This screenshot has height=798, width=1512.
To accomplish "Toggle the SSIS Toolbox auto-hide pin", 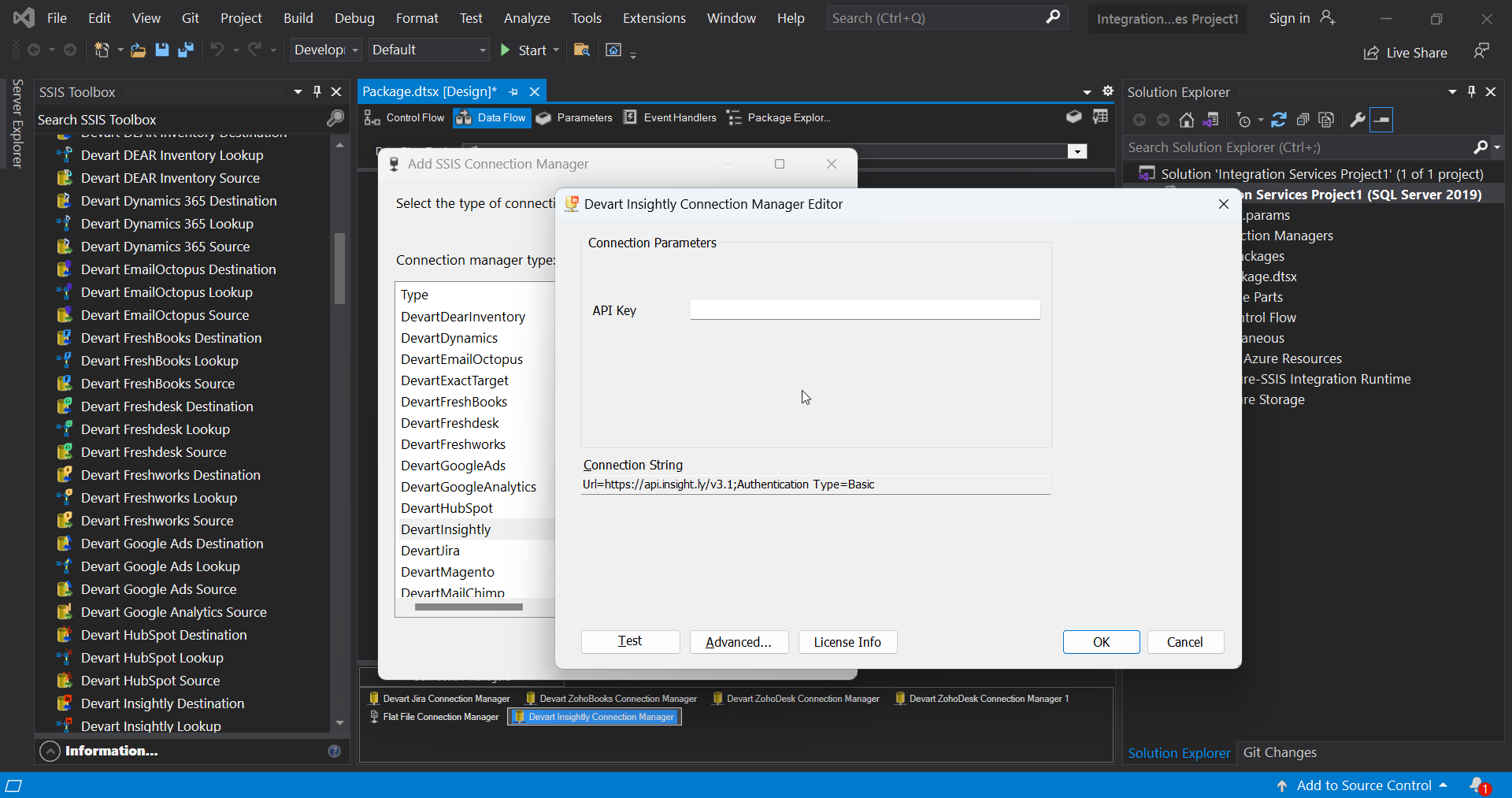I will 317,91.
